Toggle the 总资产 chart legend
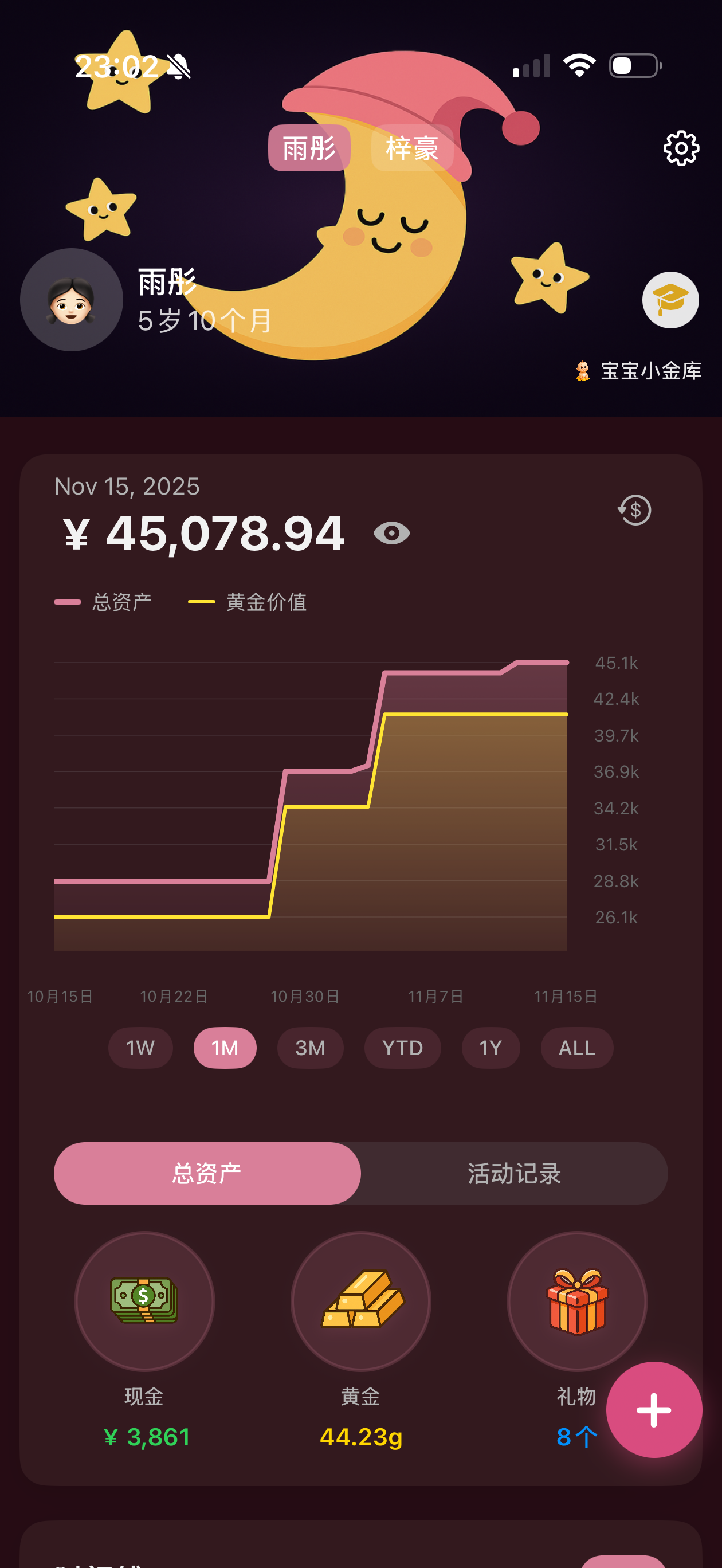The width and height of the screenshot is (722, 1568). 105,602
